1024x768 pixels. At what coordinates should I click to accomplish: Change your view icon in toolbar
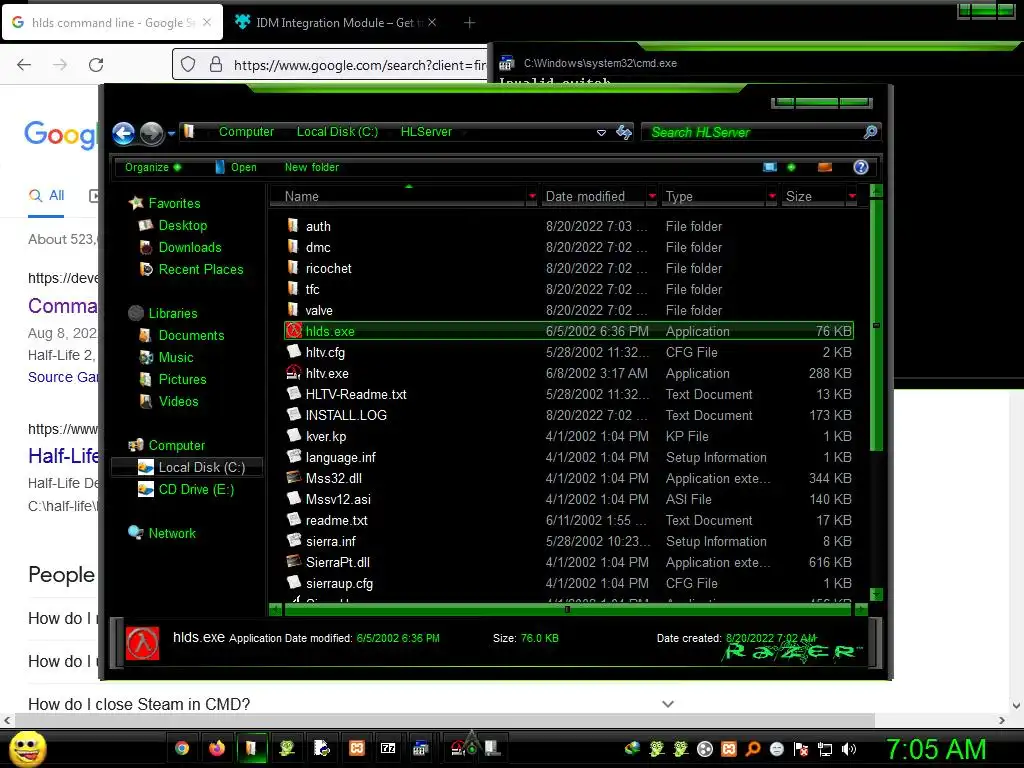point(770,167)
